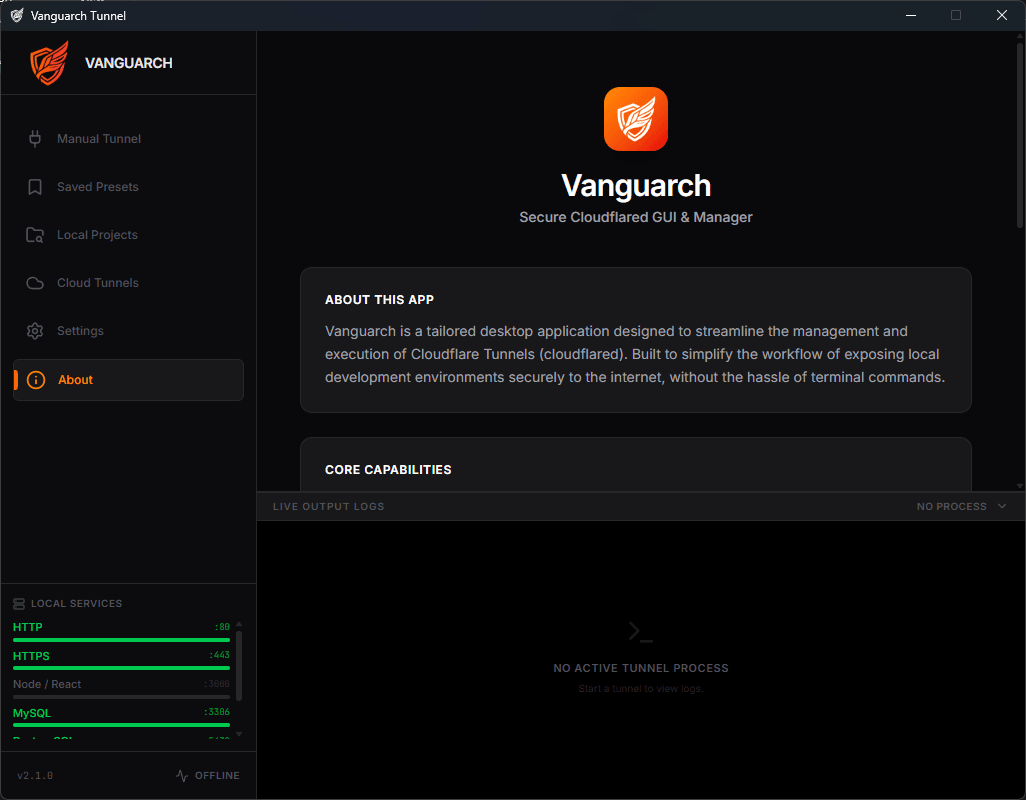Click the MySQL service green bar

[x=121, y=725]
